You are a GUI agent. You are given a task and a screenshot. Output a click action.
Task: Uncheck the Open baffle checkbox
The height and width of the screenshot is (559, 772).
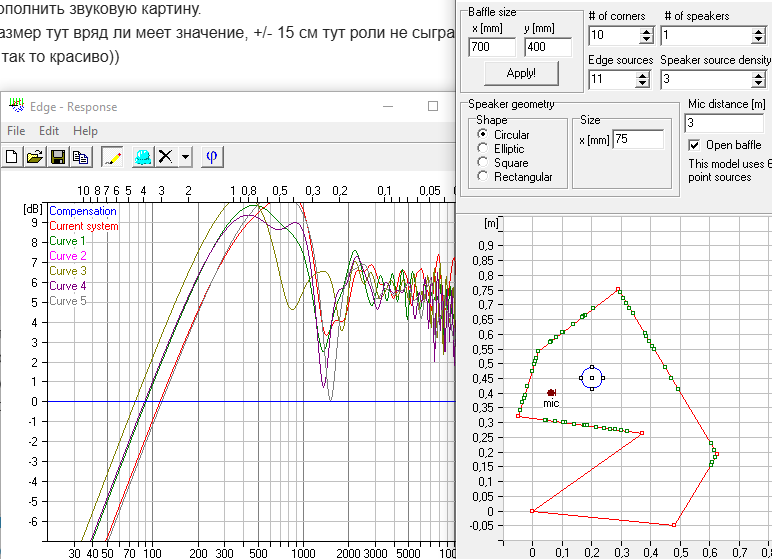(x=694, y=145)
